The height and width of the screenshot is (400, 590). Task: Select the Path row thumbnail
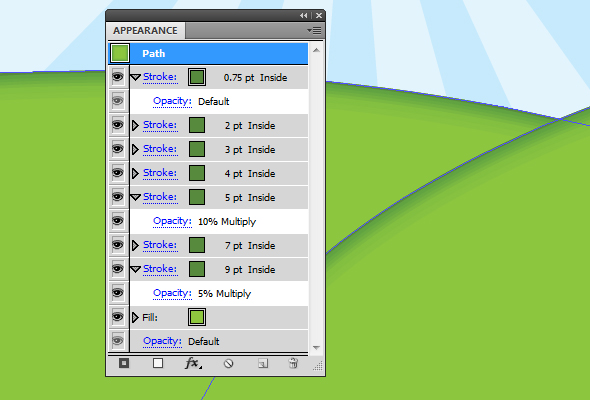point(120,53)
